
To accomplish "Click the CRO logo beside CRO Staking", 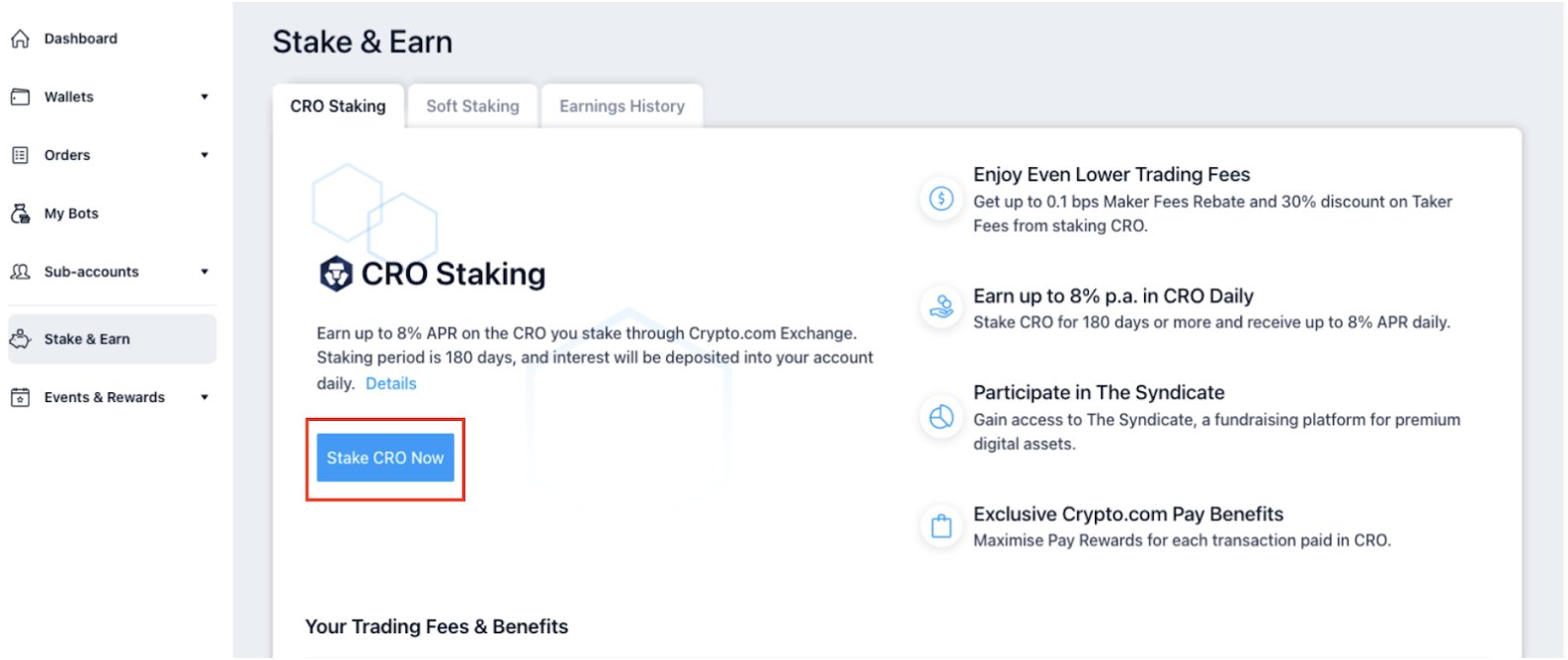I will pos(336,274).
